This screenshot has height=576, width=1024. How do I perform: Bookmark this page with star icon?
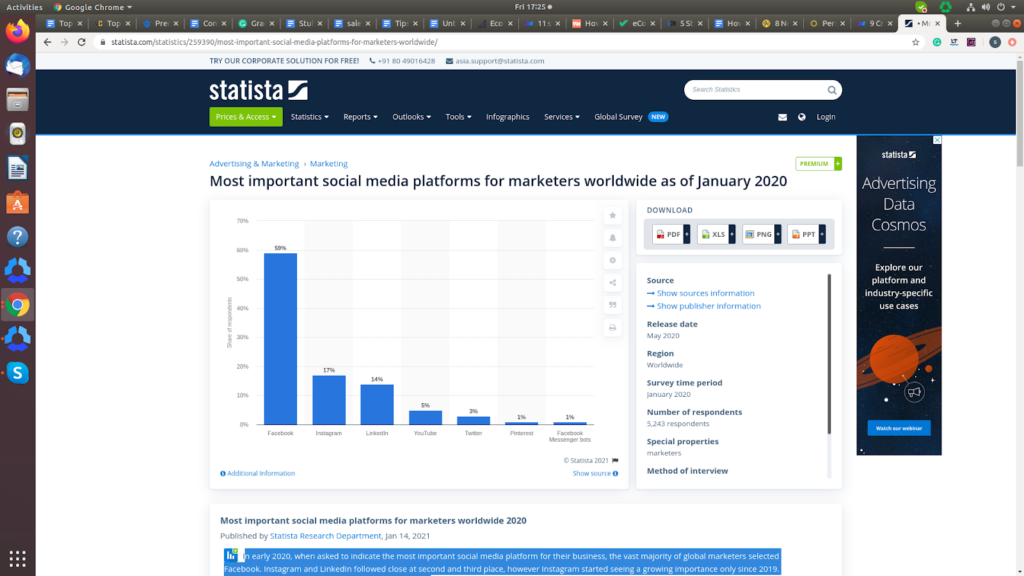915,42
